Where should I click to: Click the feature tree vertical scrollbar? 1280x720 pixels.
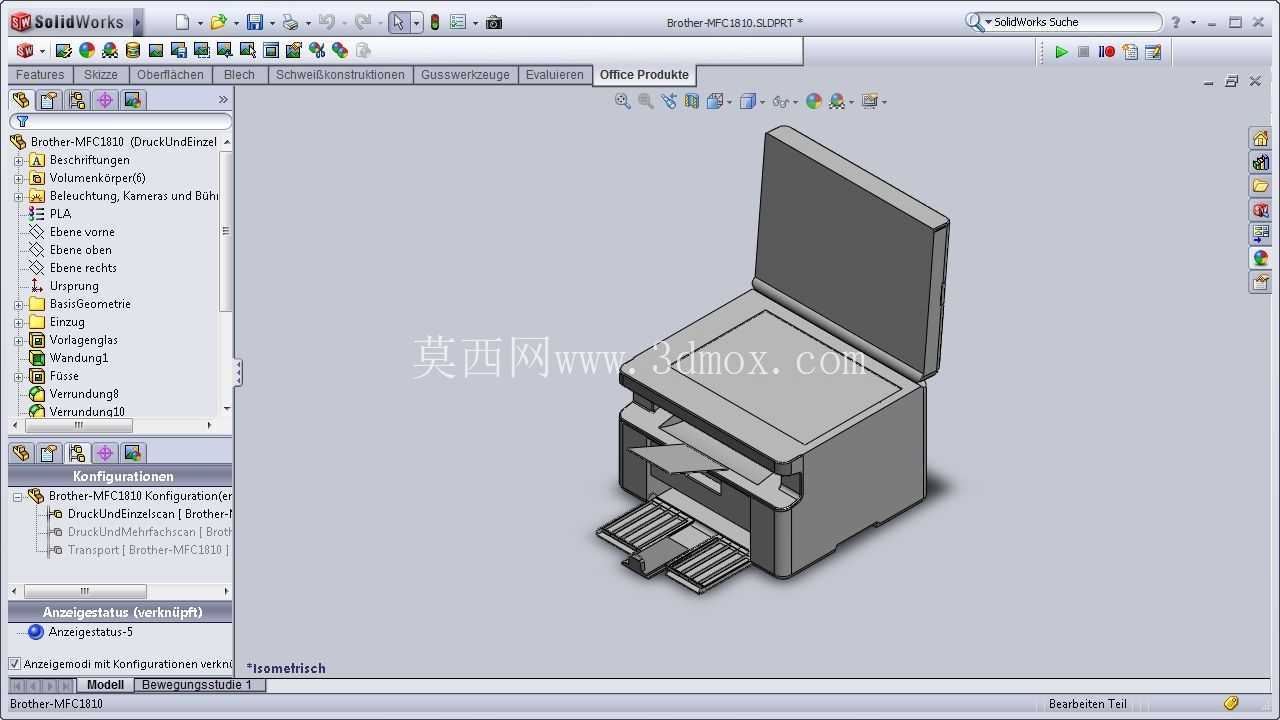point(226,231)
